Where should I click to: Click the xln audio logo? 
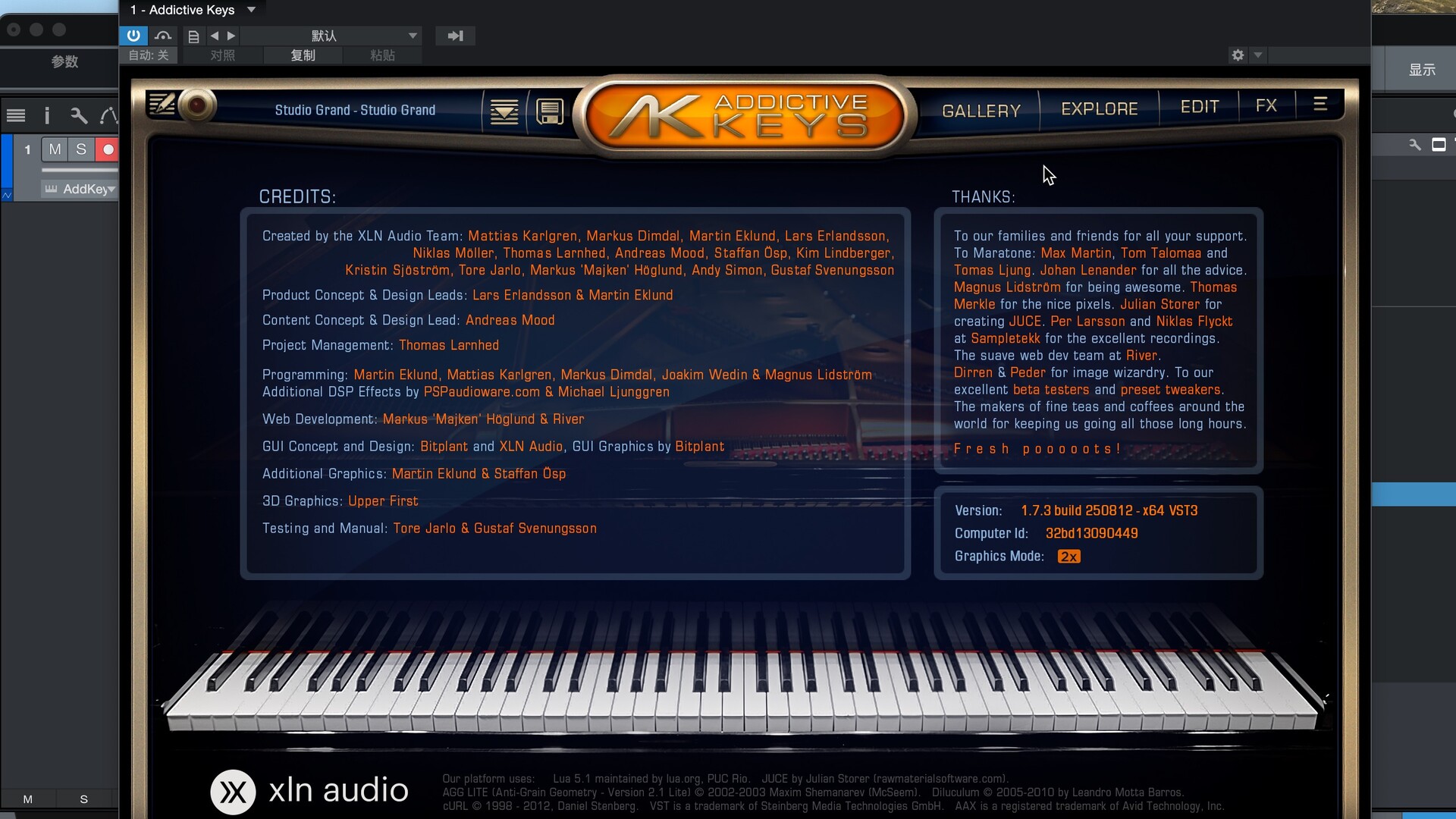309,791
